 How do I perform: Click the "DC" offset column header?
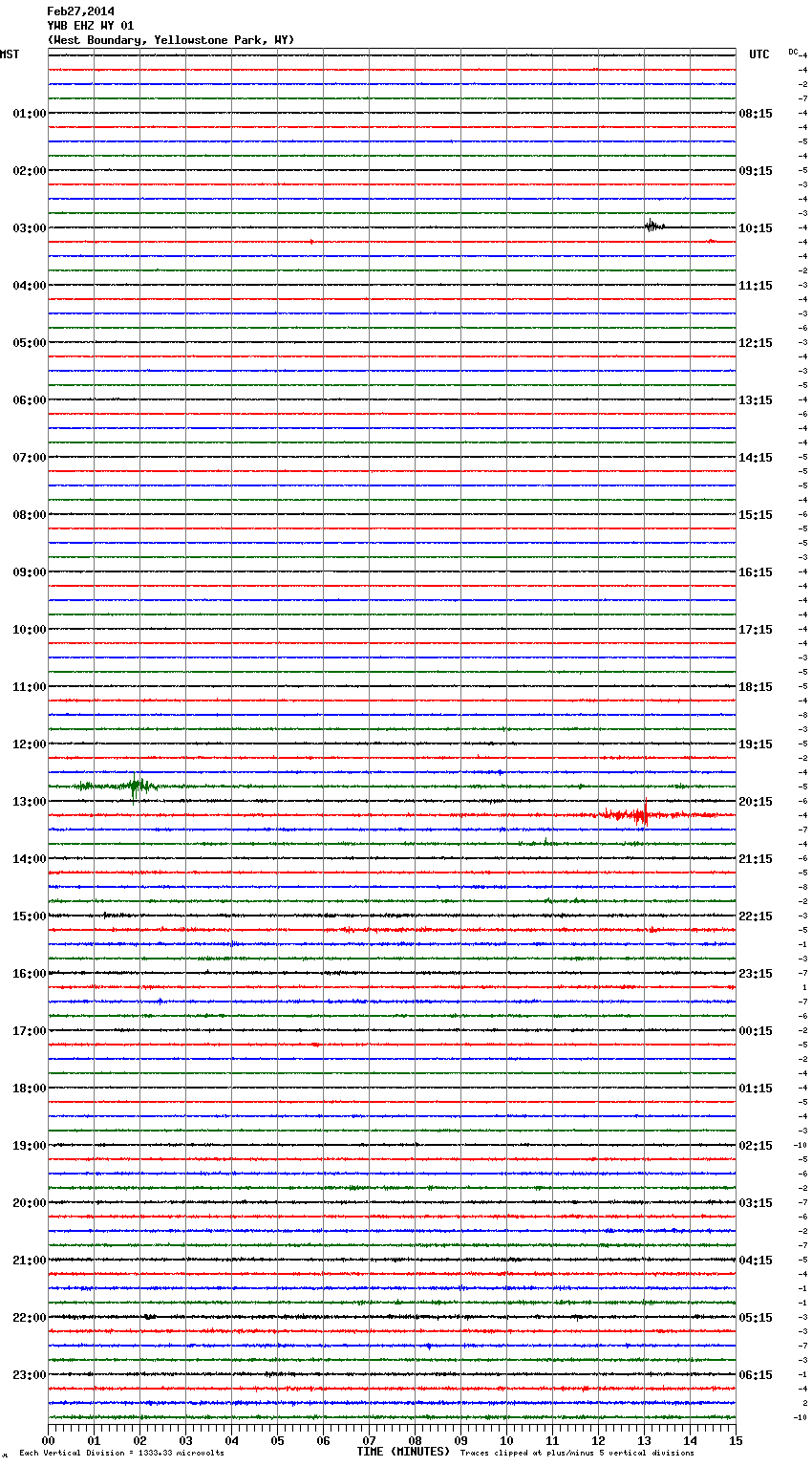tap(793, 52)
